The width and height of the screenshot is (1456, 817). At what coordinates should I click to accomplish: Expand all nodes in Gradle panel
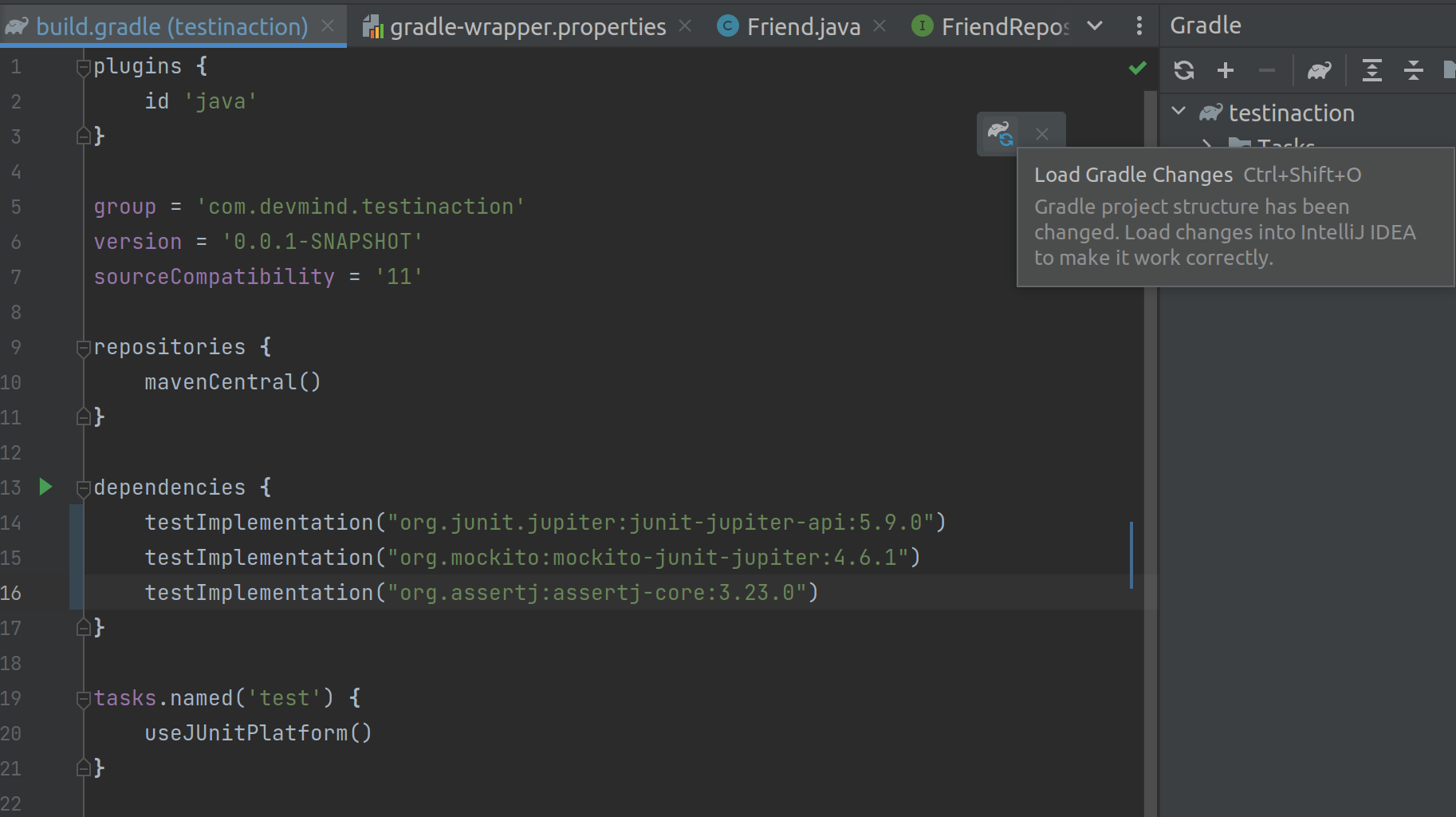tap(1371, 70)
